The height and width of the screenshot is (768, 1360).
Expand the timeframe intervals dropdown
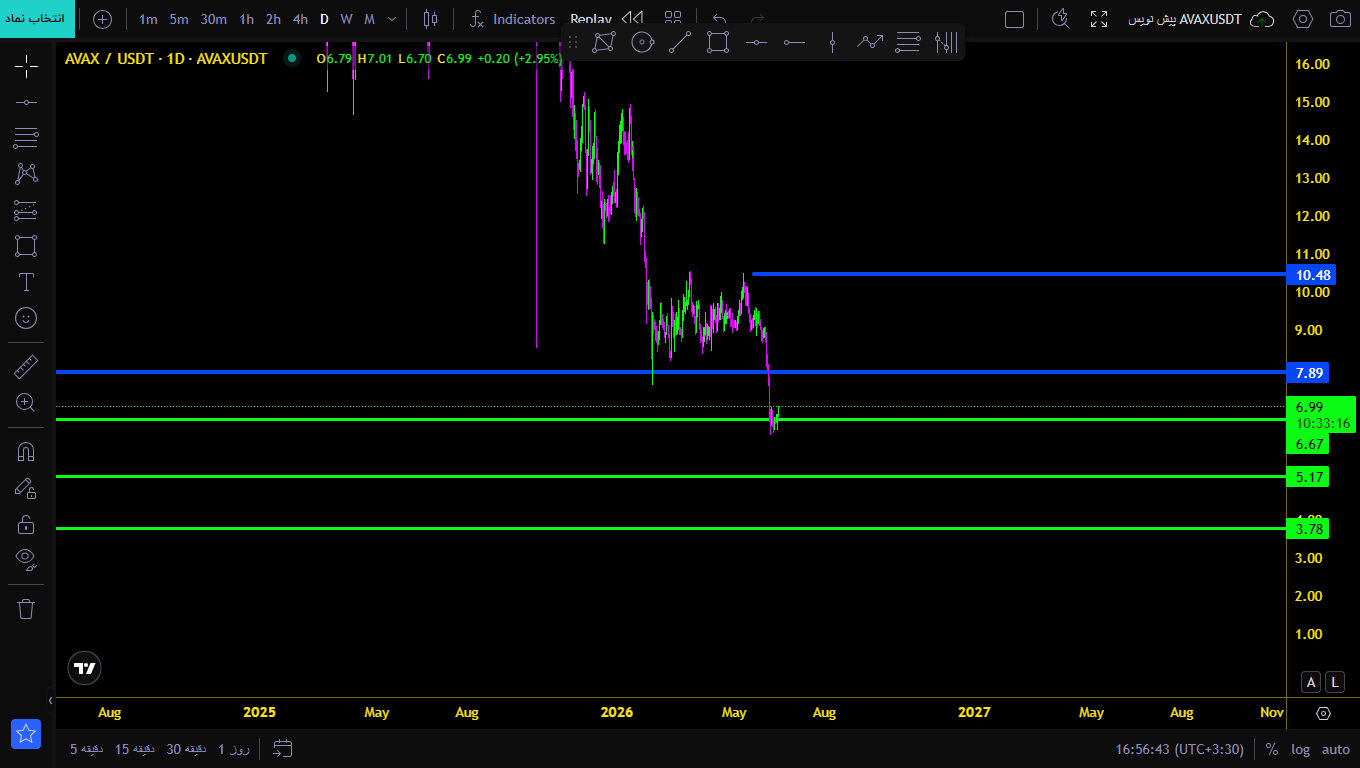click(x=391, y=19)
